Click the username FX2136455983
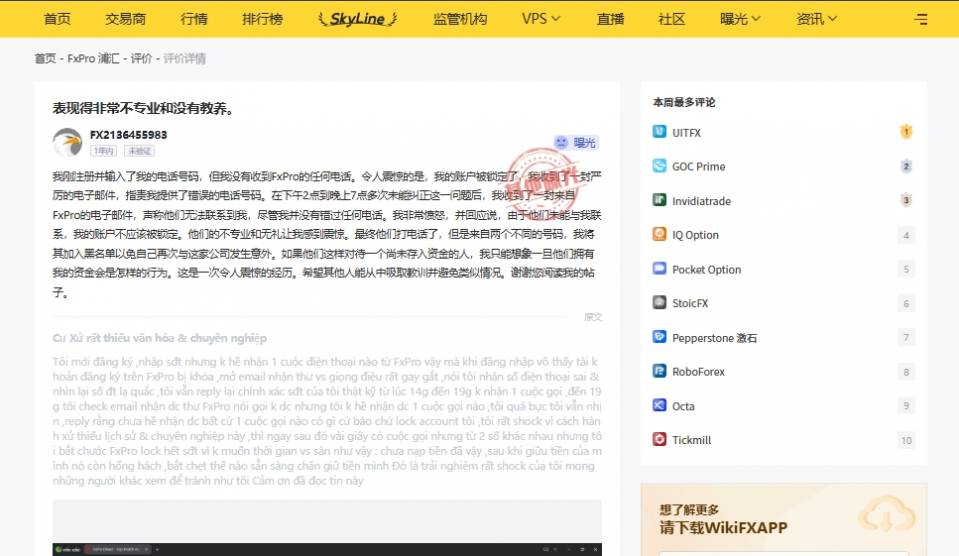Screen dimensions: 959x556 (x=128, y=135)
